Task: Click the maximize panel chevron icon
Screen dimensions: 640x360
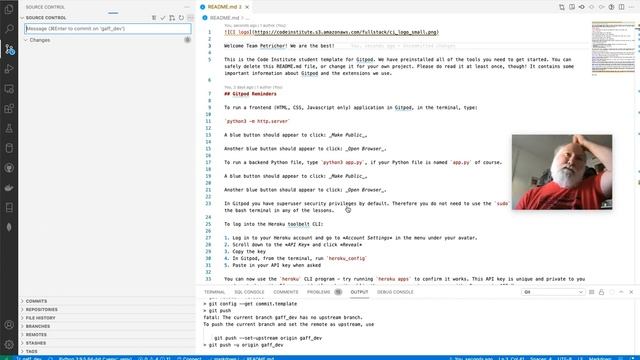Action: pyautogui.click(x=621, y=292)
